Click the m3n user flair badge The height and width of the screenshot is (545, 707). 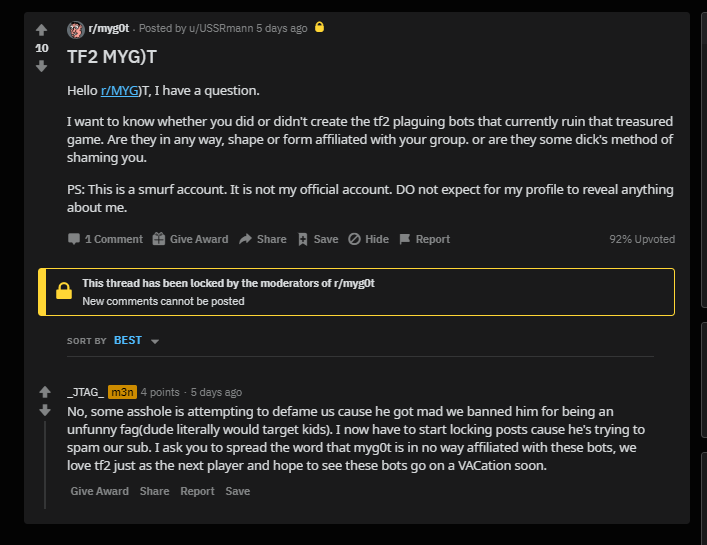point(122,392)
